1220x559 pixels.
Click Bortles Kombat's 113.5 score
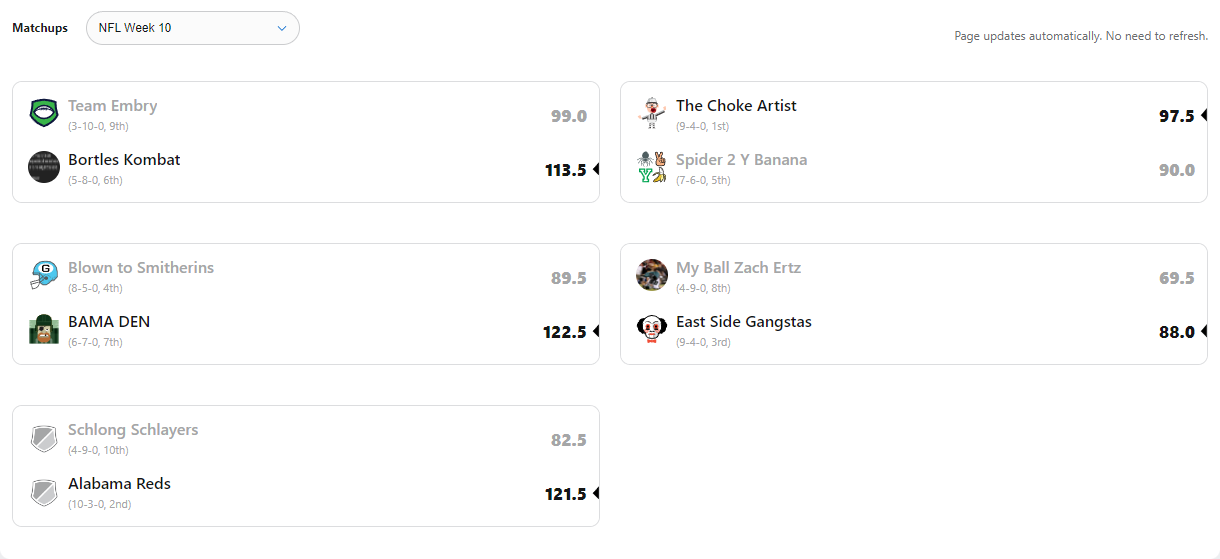click(565, 170)
